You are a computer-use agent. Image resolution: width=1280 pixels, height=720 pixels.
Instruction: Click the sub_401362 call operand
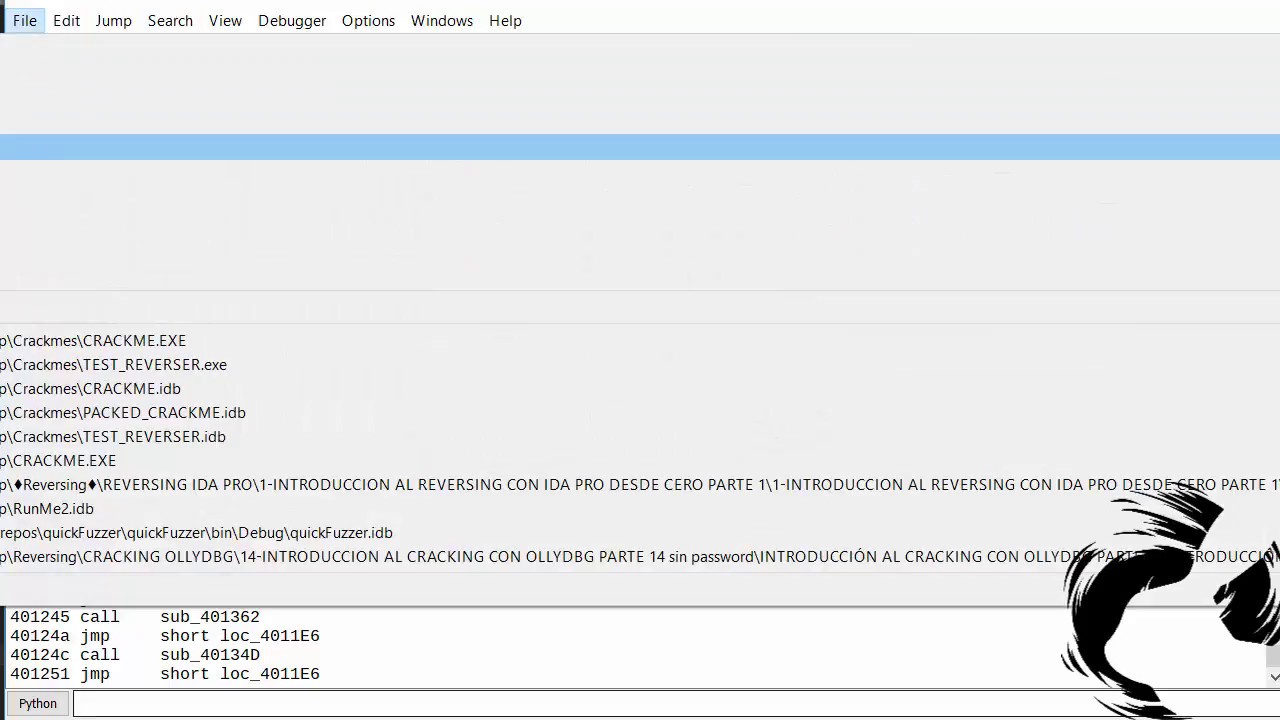tap(210, 617)
